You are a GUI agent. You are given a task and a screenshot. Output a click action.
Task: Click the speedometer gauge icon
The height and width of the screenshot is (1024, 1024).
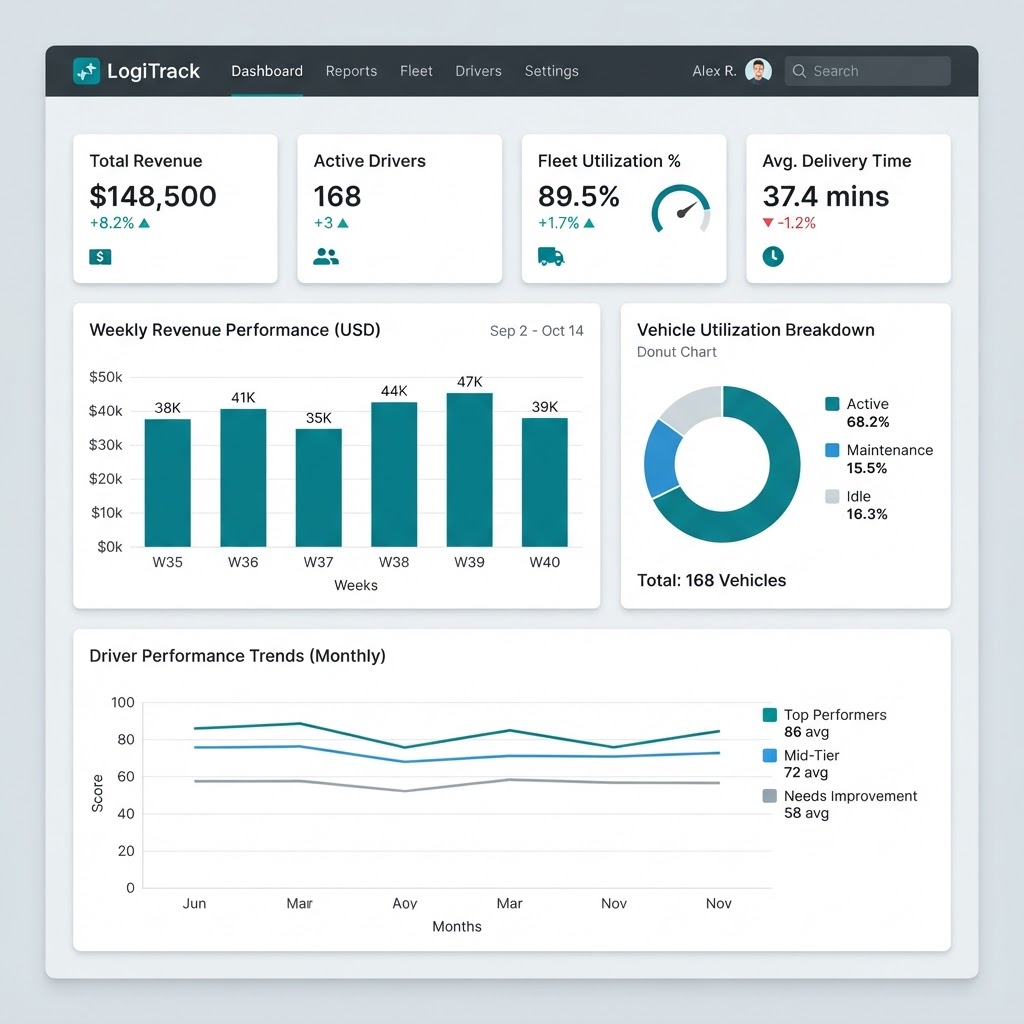click(x=680, y=209)
